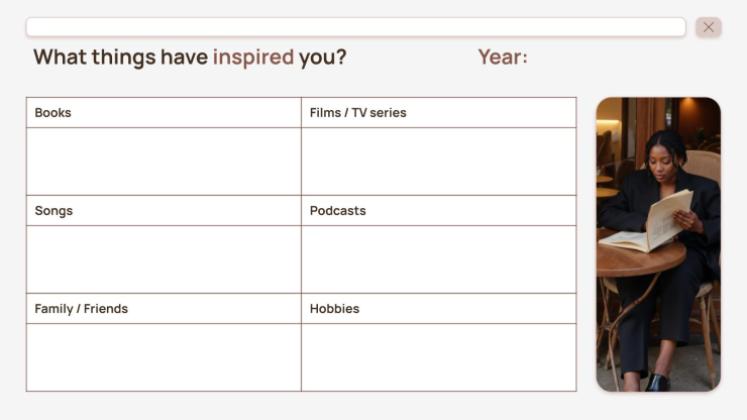
Task: Select the Family / Friends header cell
Action: pyautogui.click(x=163, y=309)
